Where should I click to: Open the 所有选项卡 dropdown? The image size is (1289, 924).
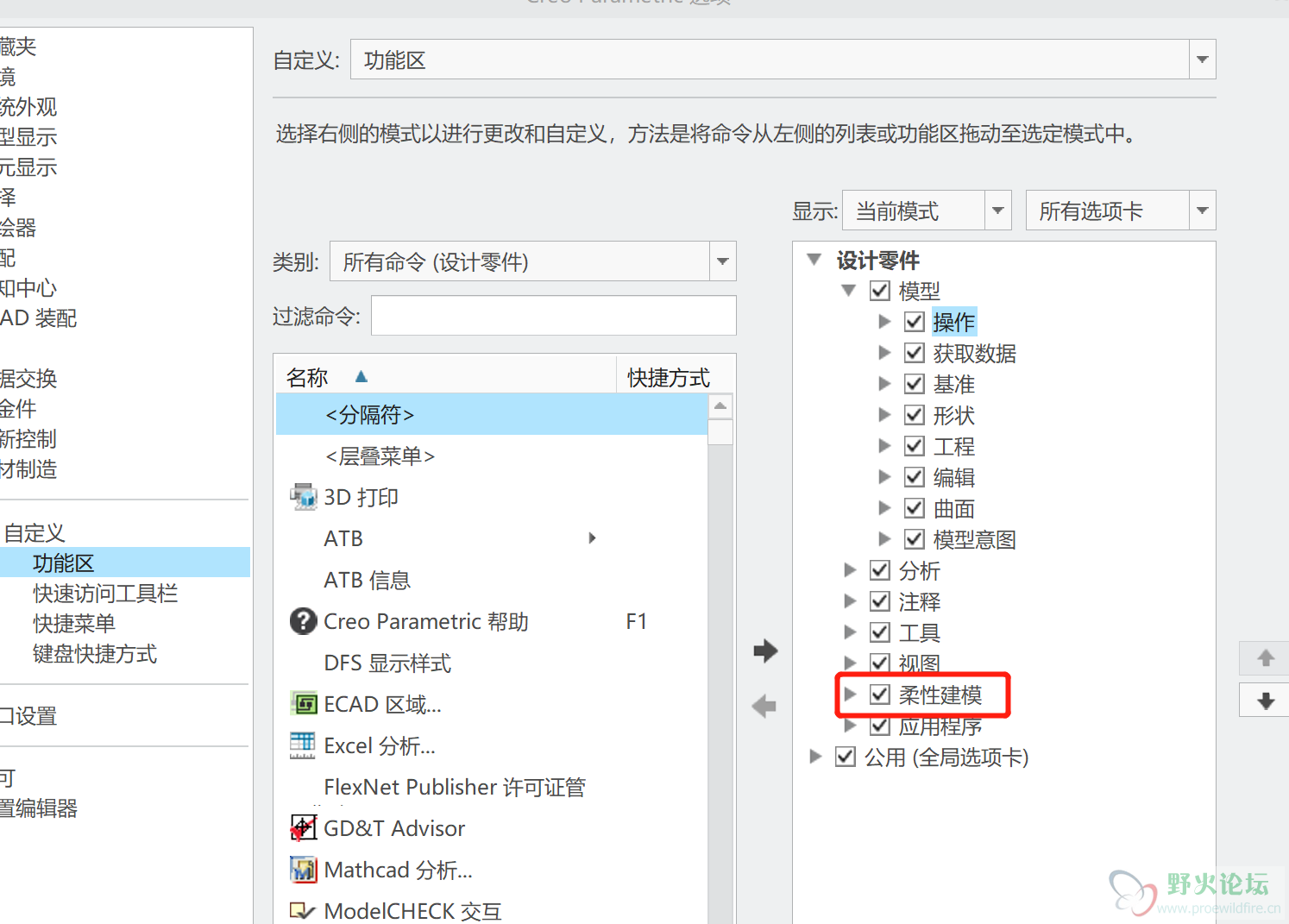[x=1202, y=211]
